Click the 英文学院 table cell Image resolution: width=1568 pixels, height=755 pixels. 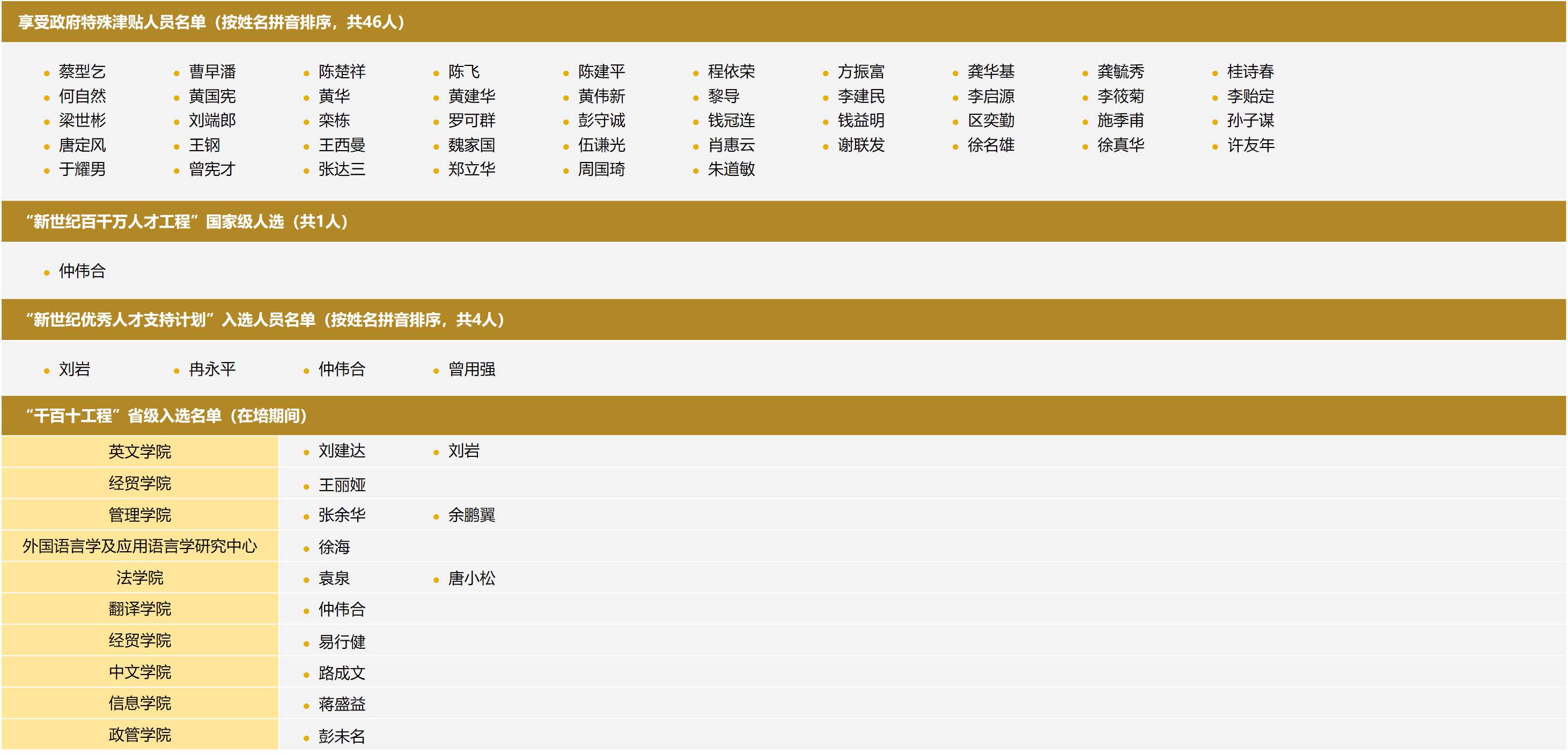[139, 451]
